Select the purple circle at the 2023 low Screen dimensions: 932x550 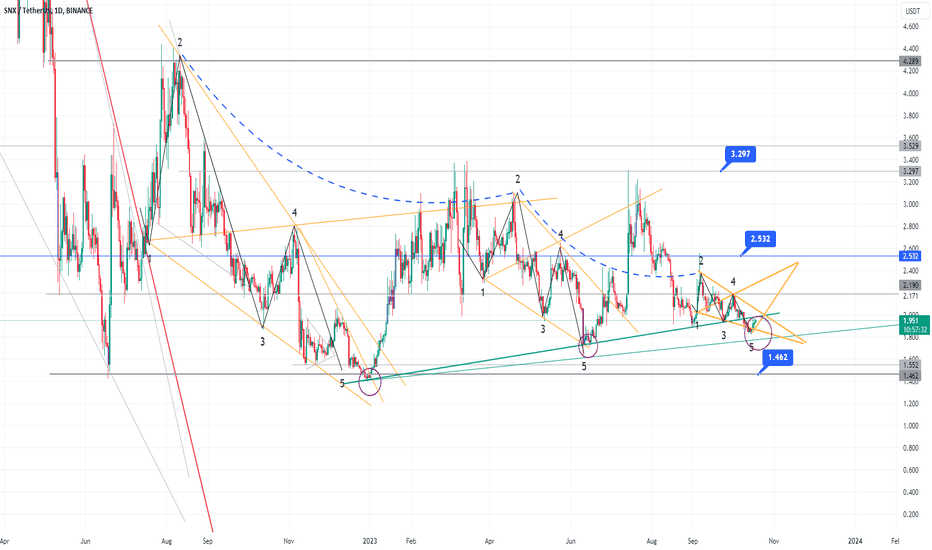point(370,382)
